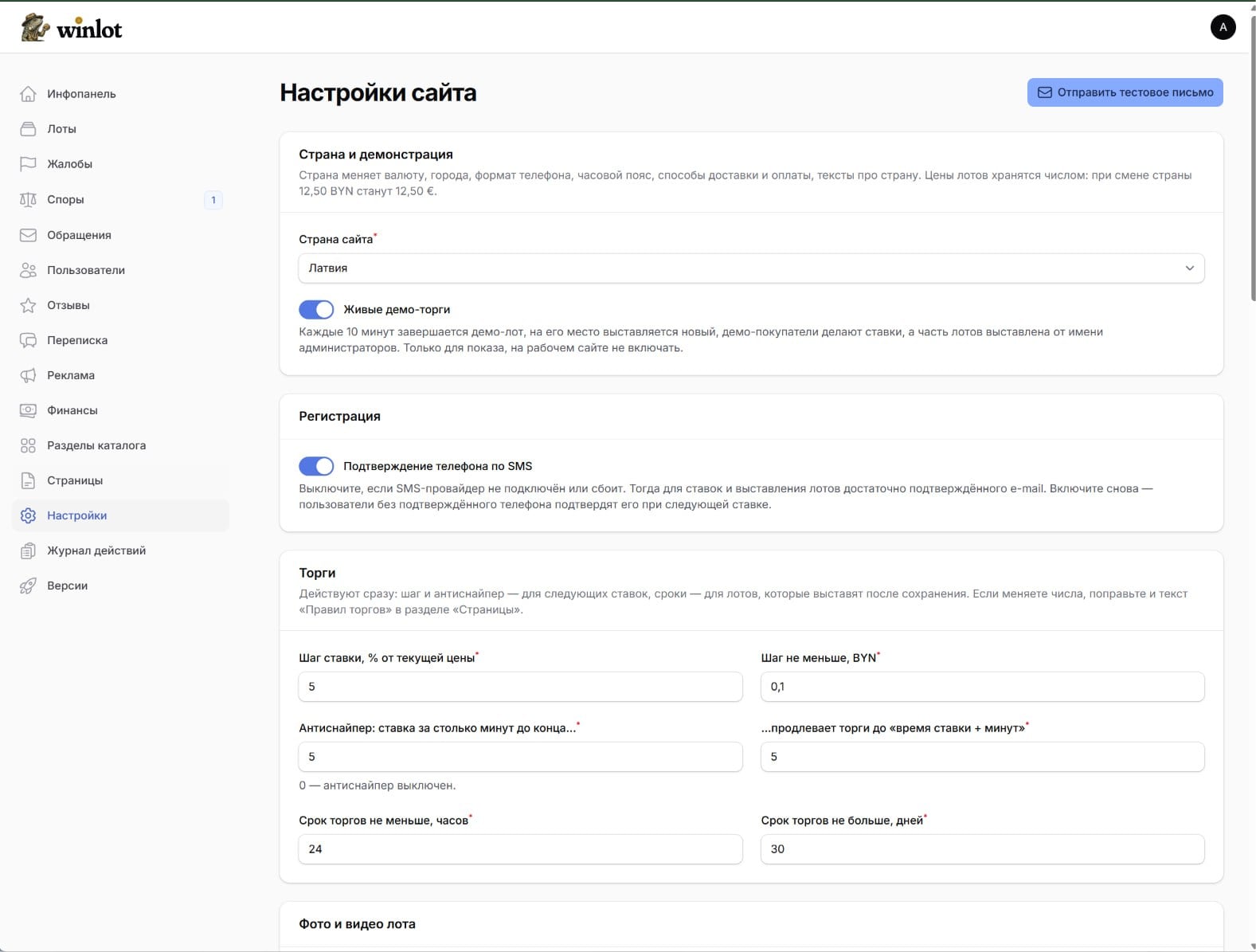Click the Споры notification badge

click(x=213, y=200)
